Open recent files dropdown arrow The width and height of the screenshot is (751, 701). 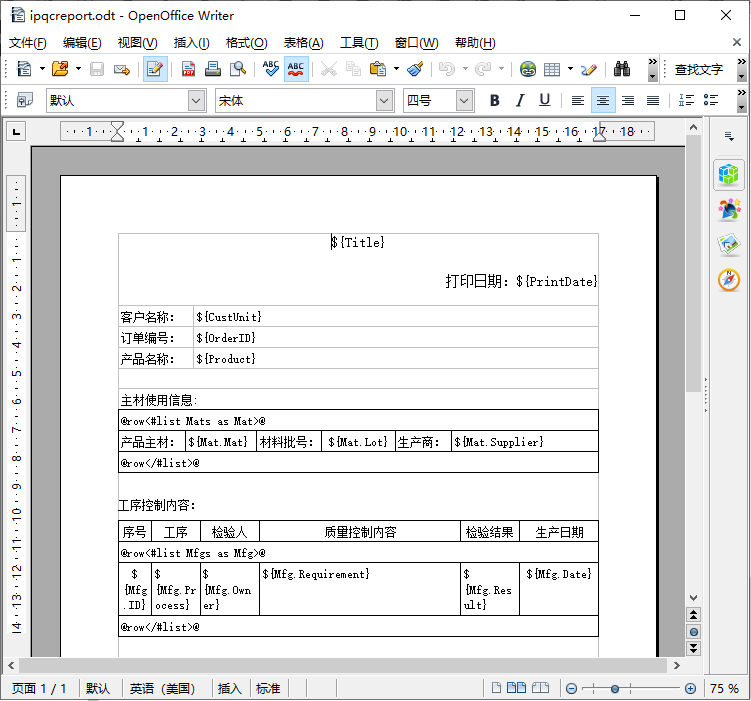tap(79, 69)
